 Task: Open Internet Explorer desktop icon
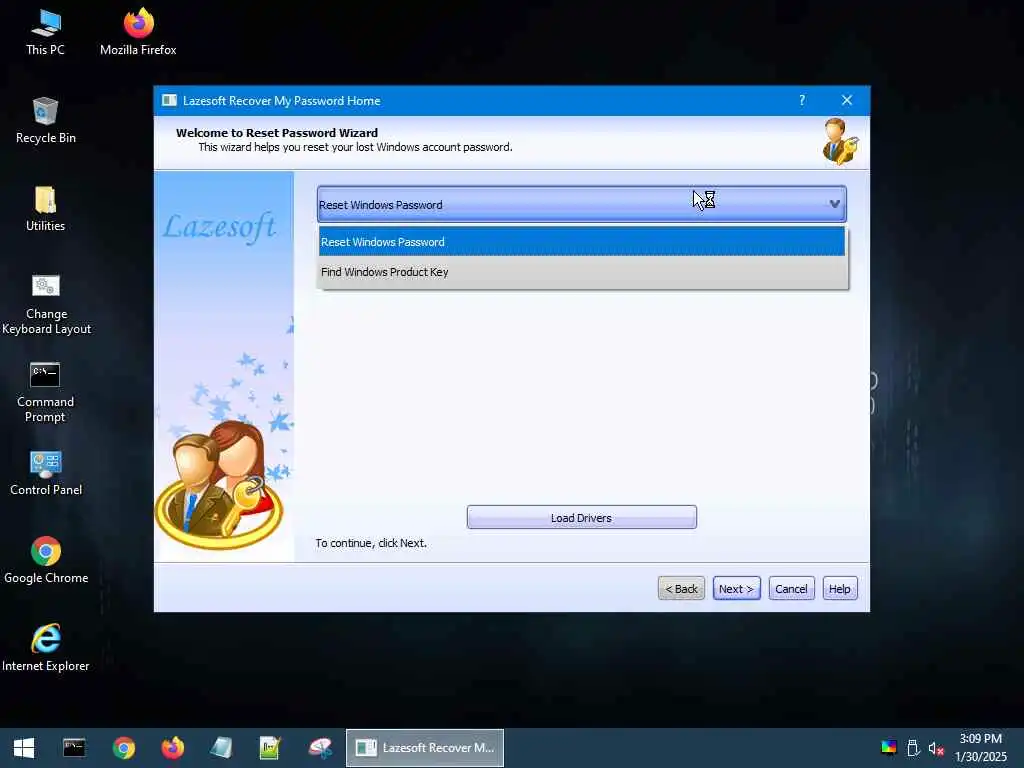(46, 648)
